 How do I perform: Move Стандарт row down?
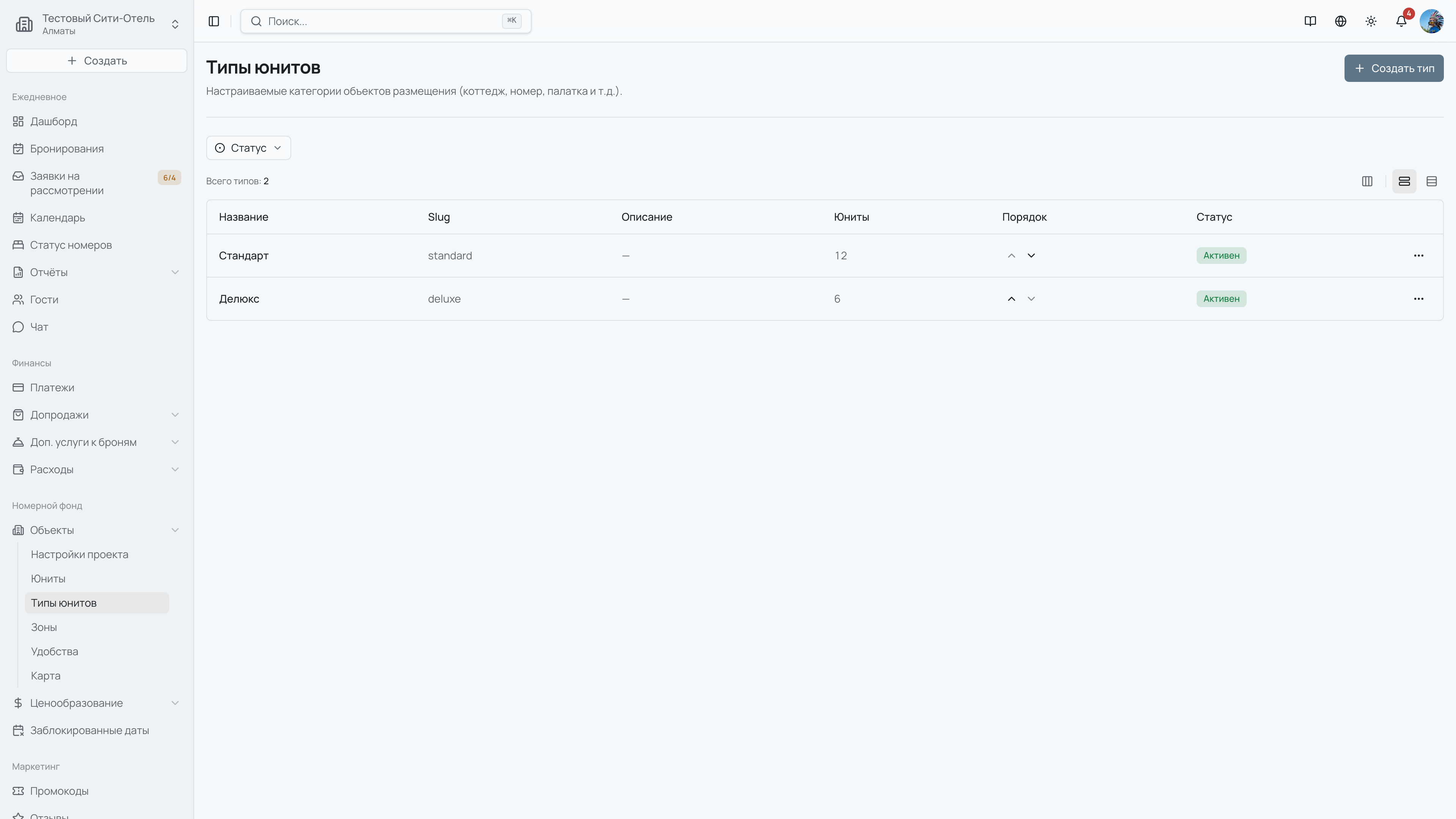tap(1031, 256)
